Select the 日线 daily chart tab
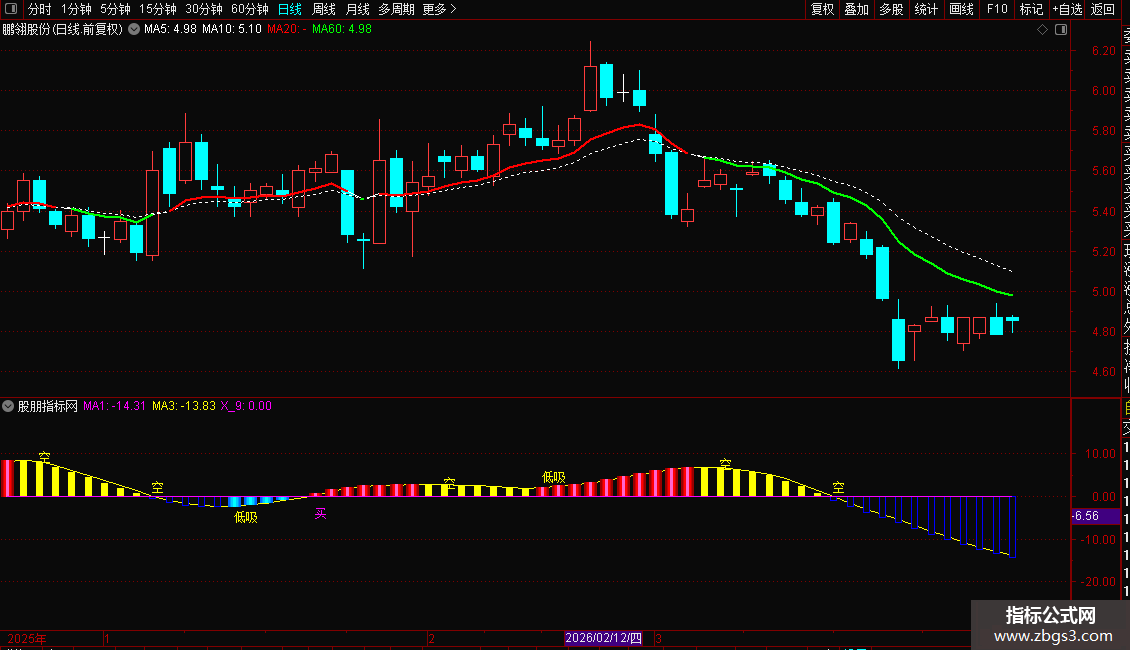This screenshot has width=1130, height=650. pyautogui.click(x=290, y=9)
